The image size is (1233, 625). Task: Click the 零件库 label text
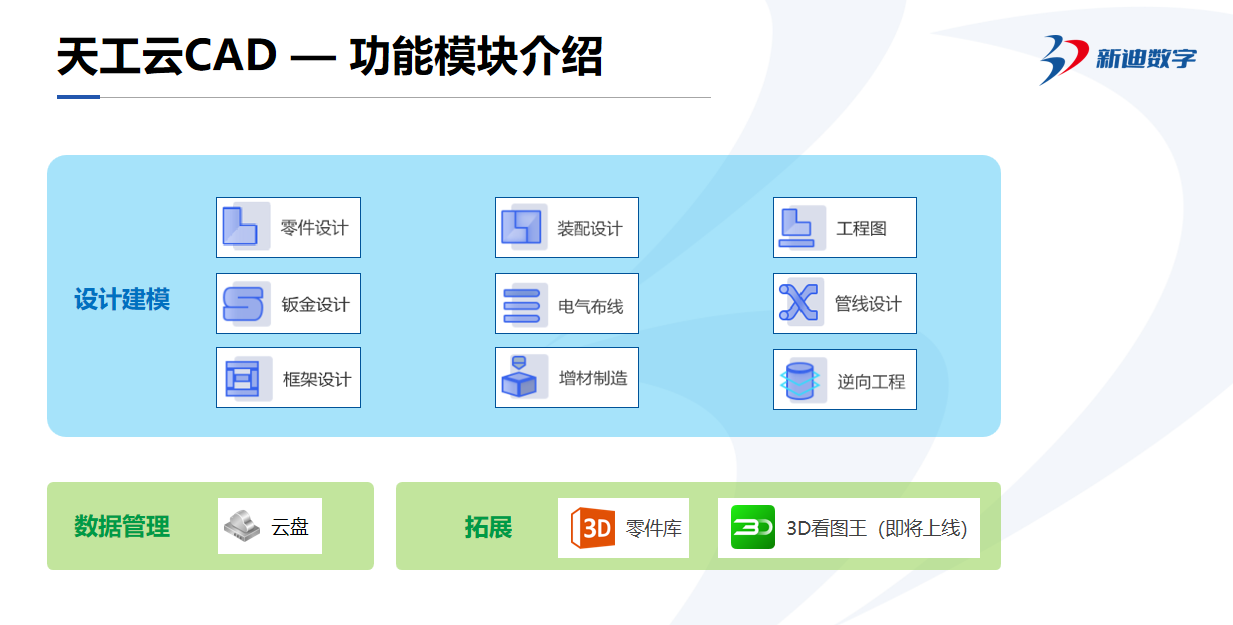coord(654,528)
